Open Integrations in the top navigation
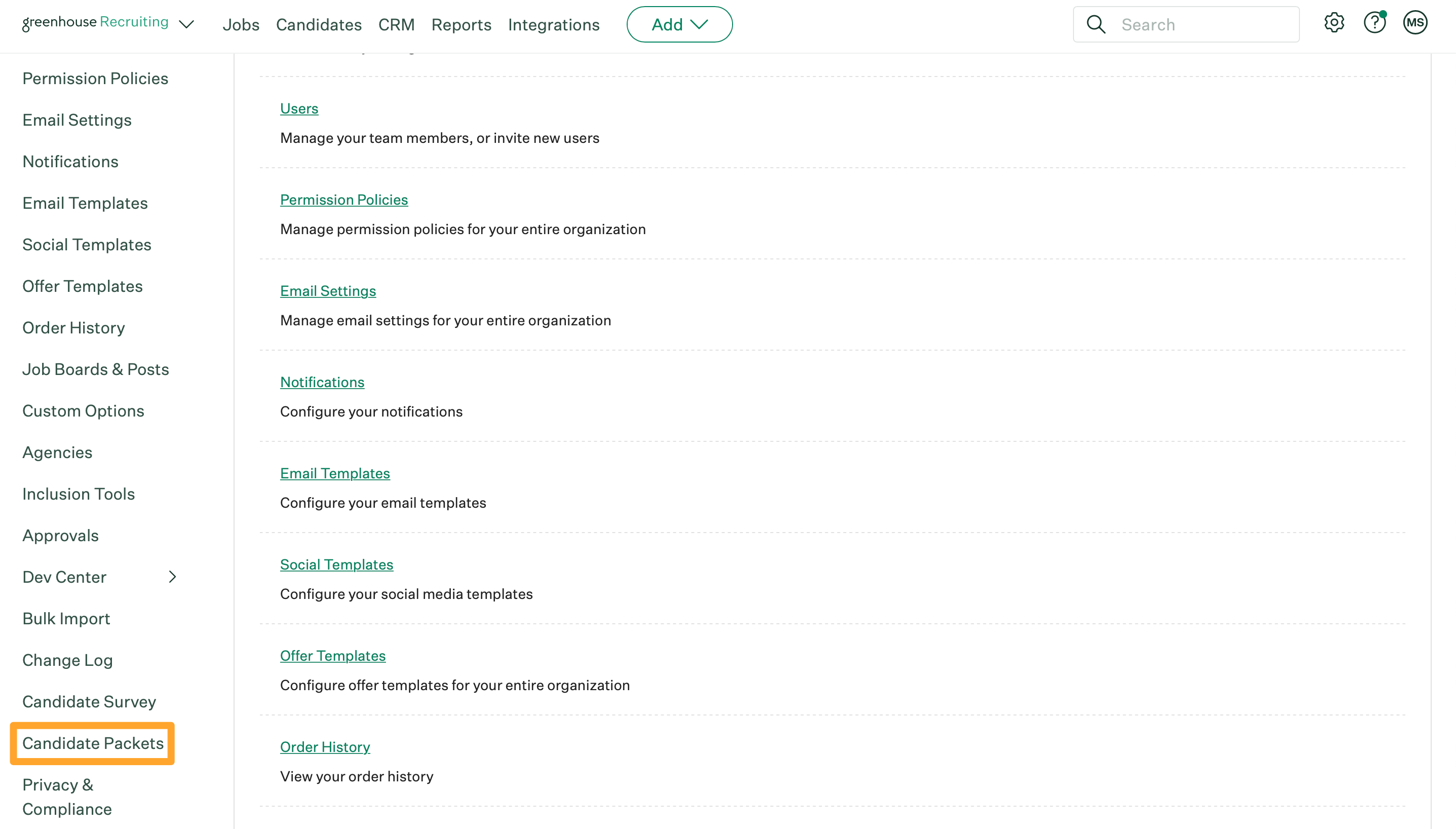 [553, 24]
